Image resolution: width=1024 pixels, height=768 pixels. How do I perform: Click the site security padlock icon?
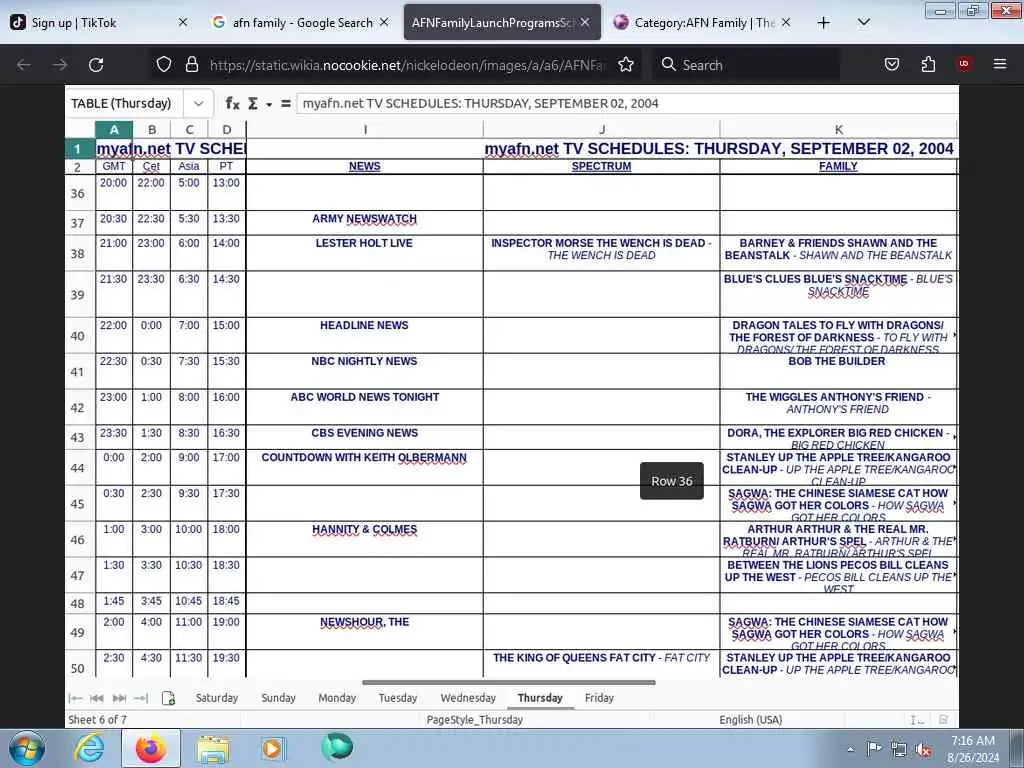point(191,64)
